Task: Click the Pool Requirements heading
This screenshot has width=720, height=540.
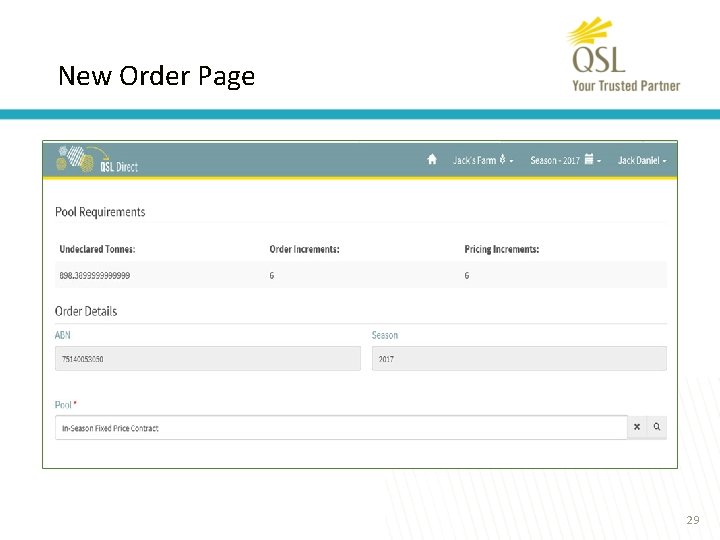Action: pyautogui.click(x=100, y=212)
